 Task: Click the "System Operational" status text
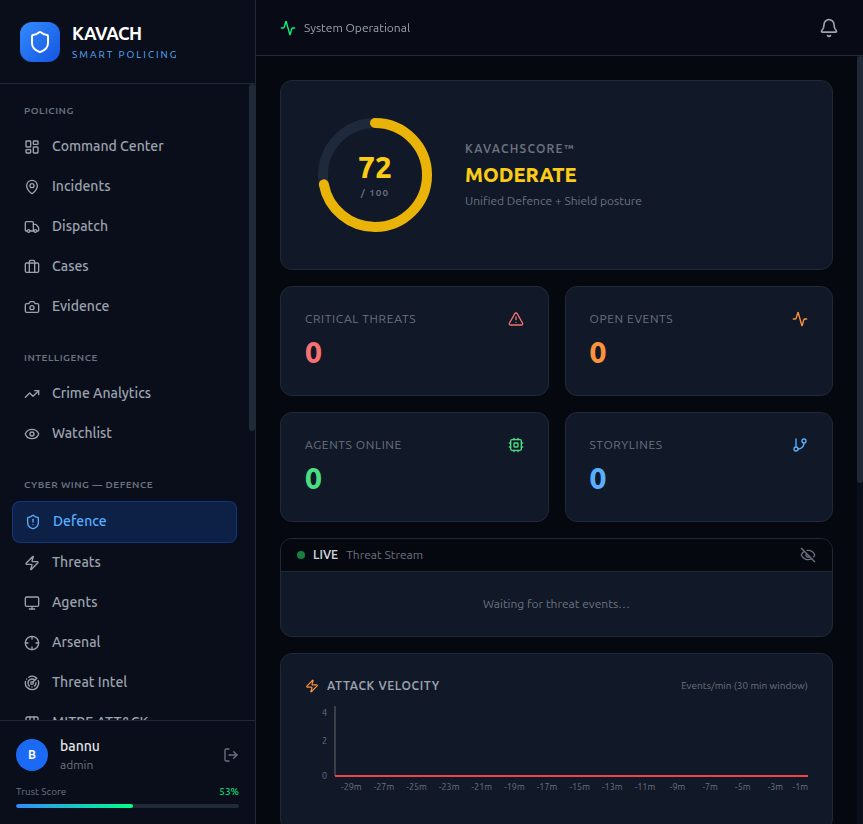coord(357,28)
